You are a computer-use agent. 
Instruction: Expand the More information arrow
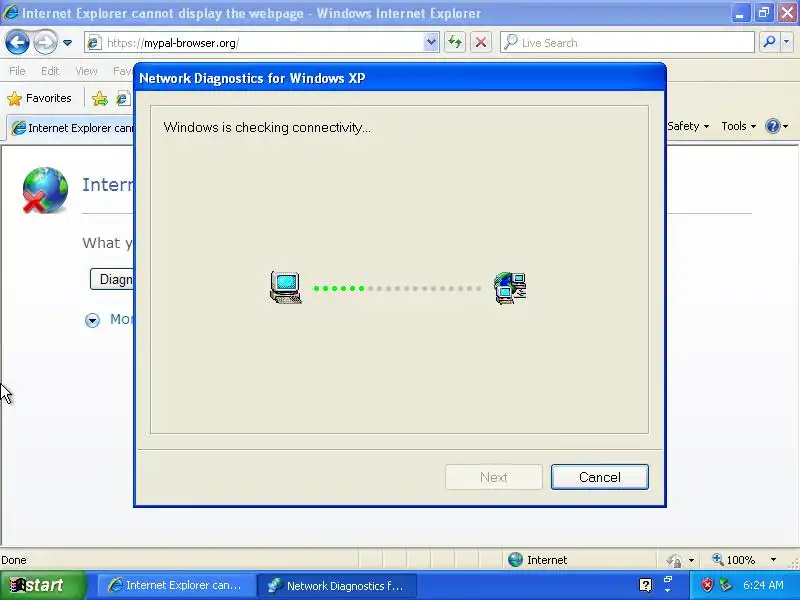click(92, 320)
